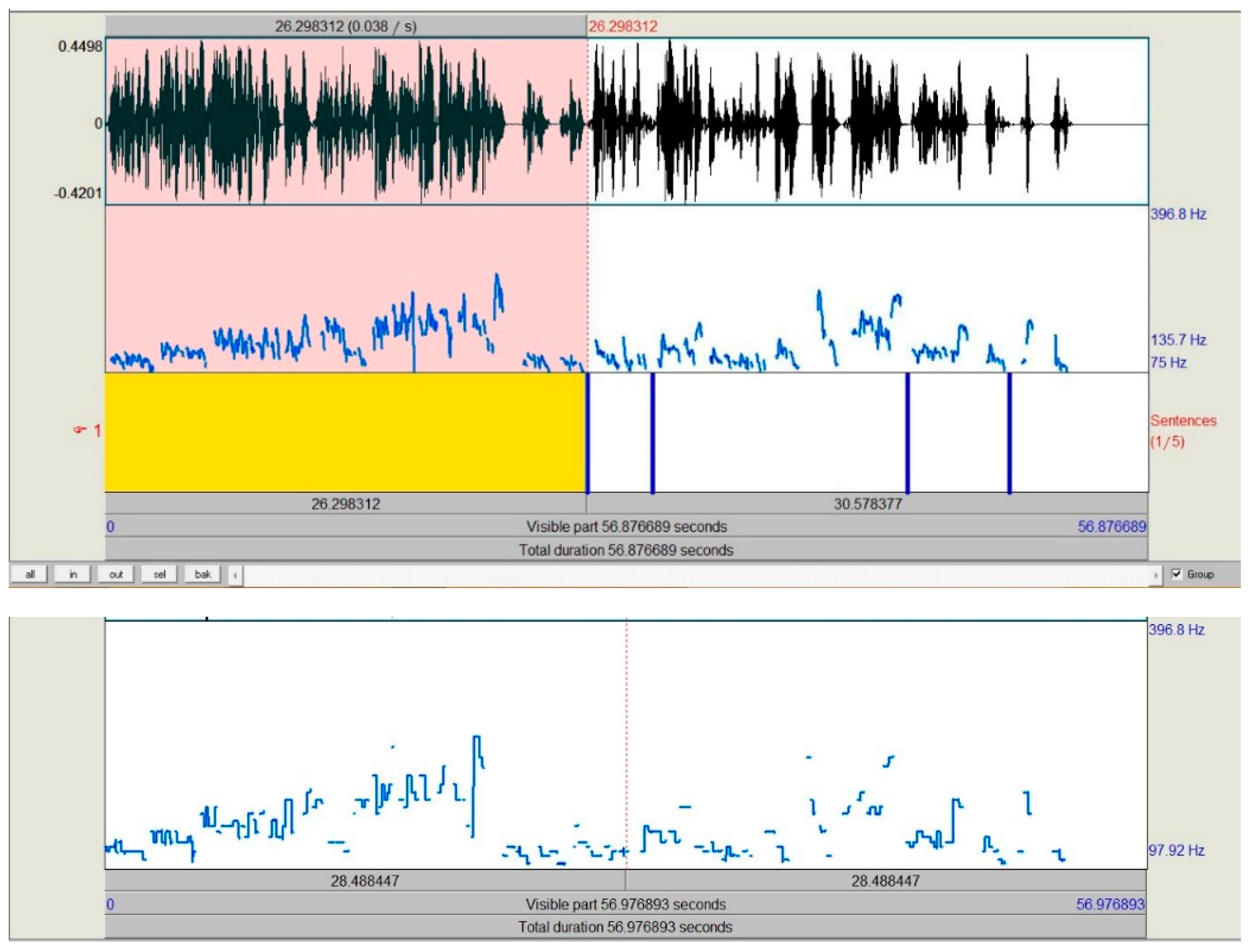Toggle the Group checkbox

(1177, 574)
